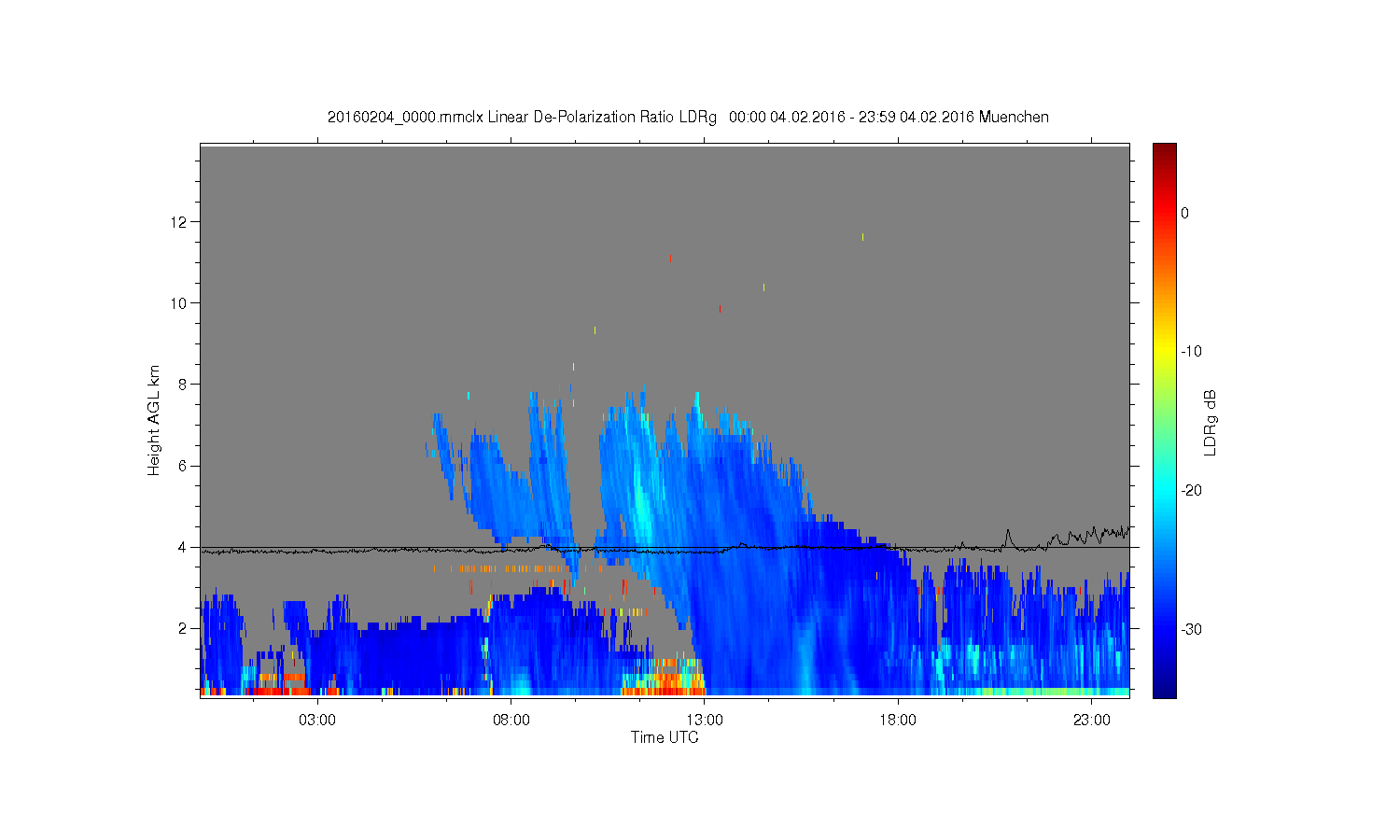Click the colorbar value label -30

pyautogui.click(x=1191, y=630)
